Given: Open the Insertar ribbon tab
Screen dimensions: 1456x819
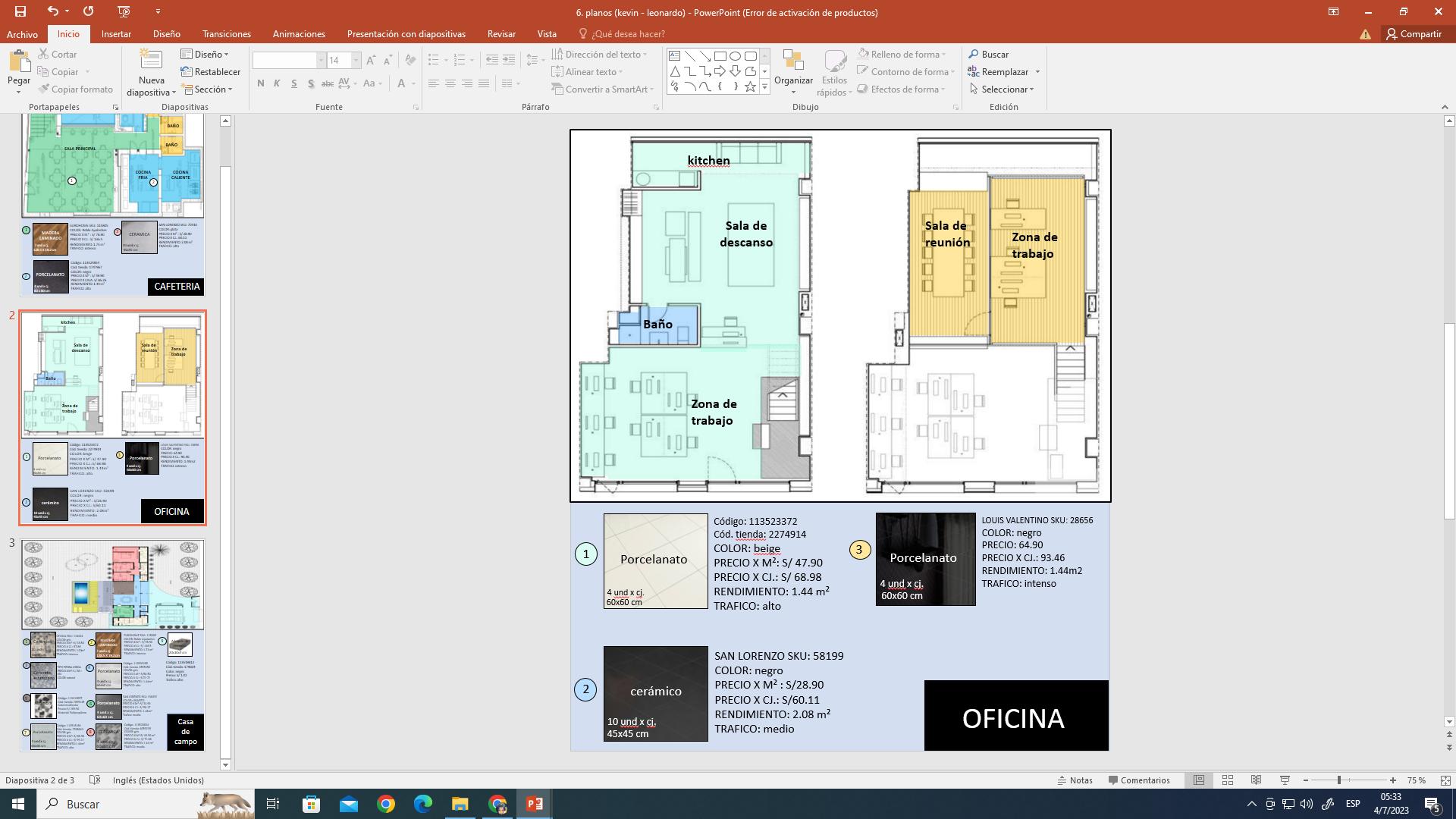Looking at the screenshot, I should (116, 34).
